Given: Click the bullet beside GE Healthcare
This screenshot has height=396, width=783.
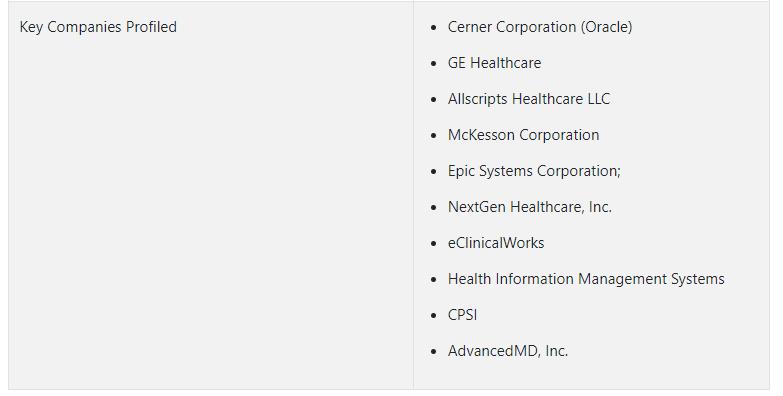Looking at the screenshot, I should pyautogui.click(x=433, y=63).
